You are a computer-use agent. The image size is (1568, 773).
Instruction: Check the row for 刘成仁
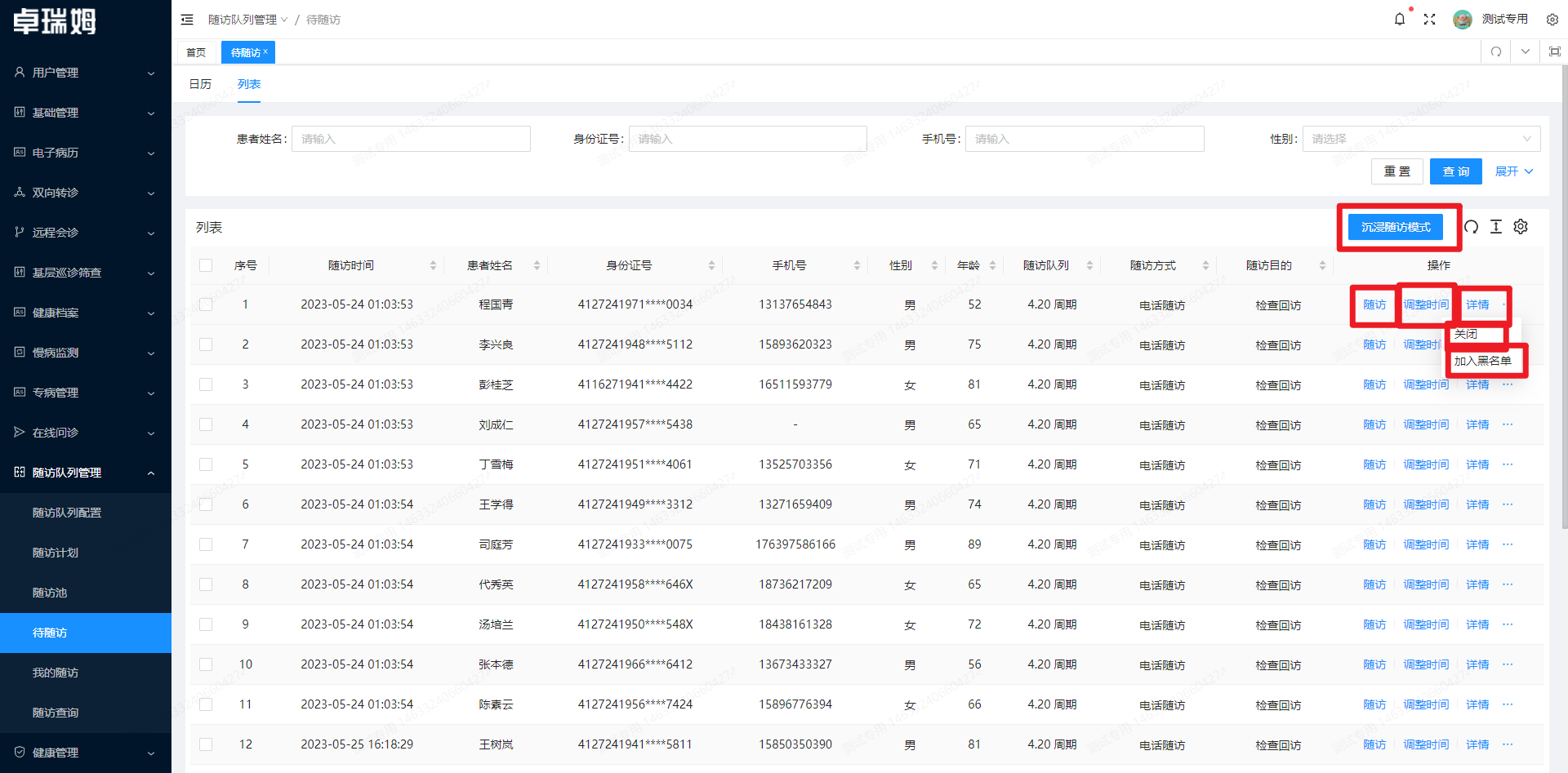pos(206,424)
